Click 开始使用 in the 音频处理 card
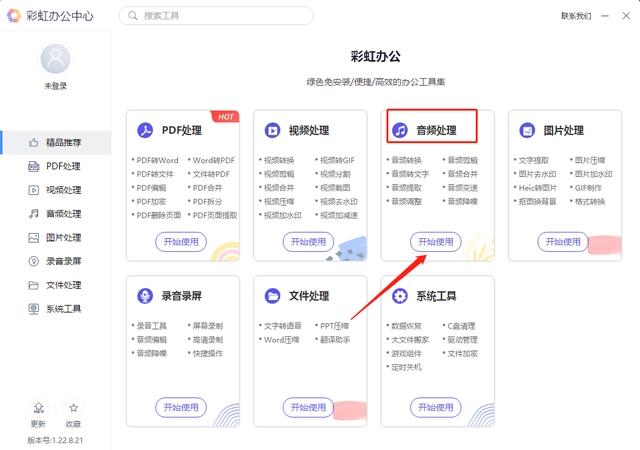The image size is (640, 450). click(x=436, y=242)
